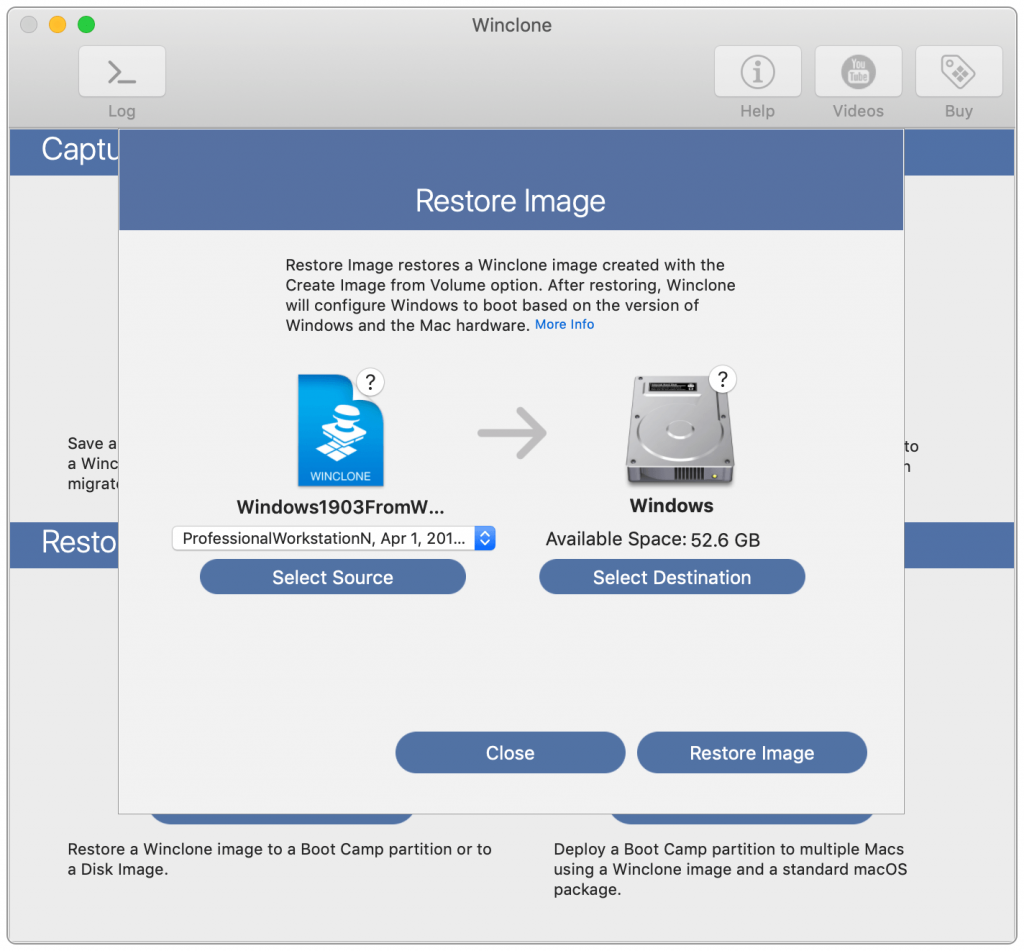Click the stepper arrows next to the version selector
1024x951 pixels.
click(485, 538)
